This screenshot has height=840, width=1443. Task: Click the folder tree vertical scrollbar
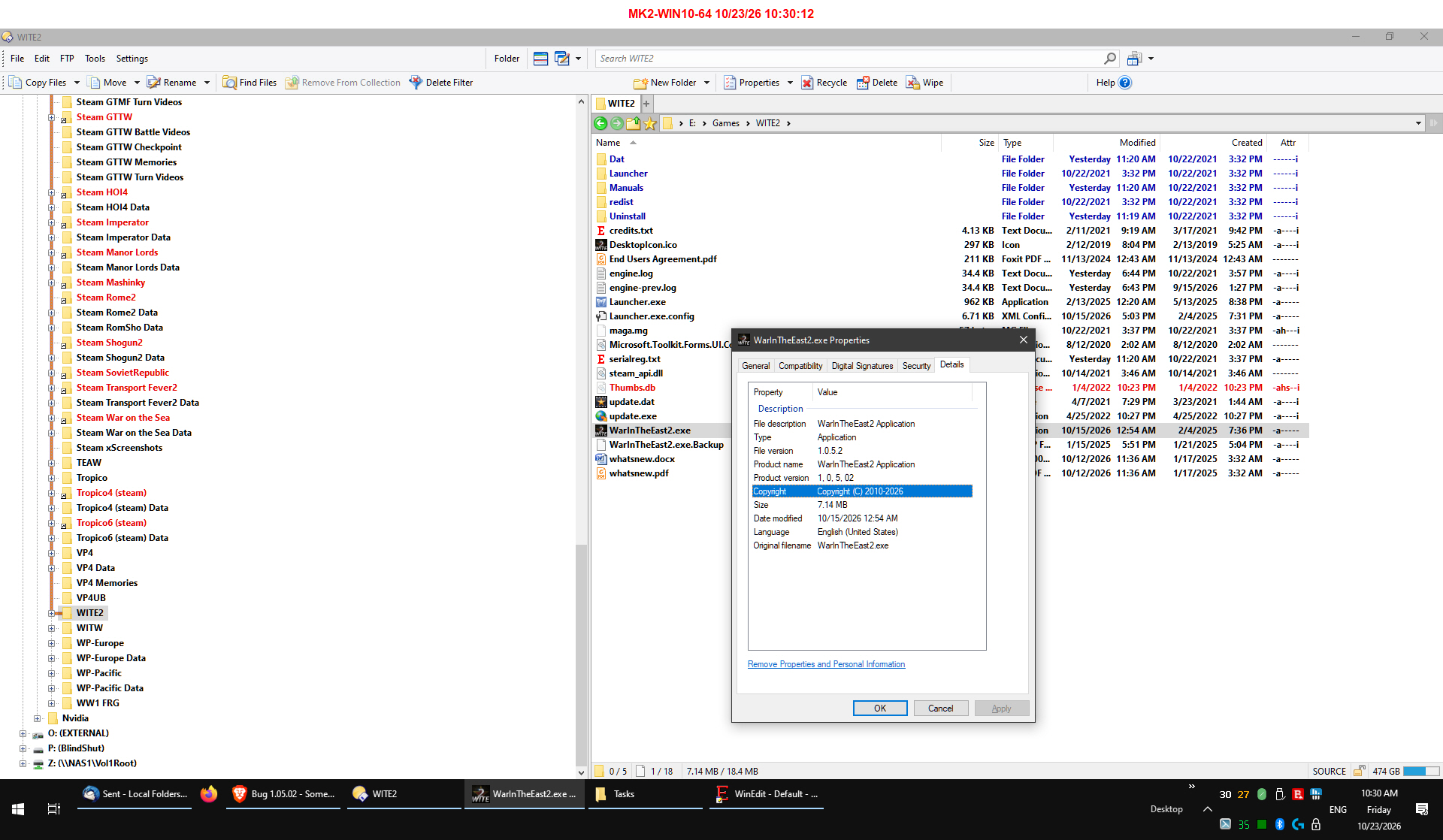click(581, 436)
